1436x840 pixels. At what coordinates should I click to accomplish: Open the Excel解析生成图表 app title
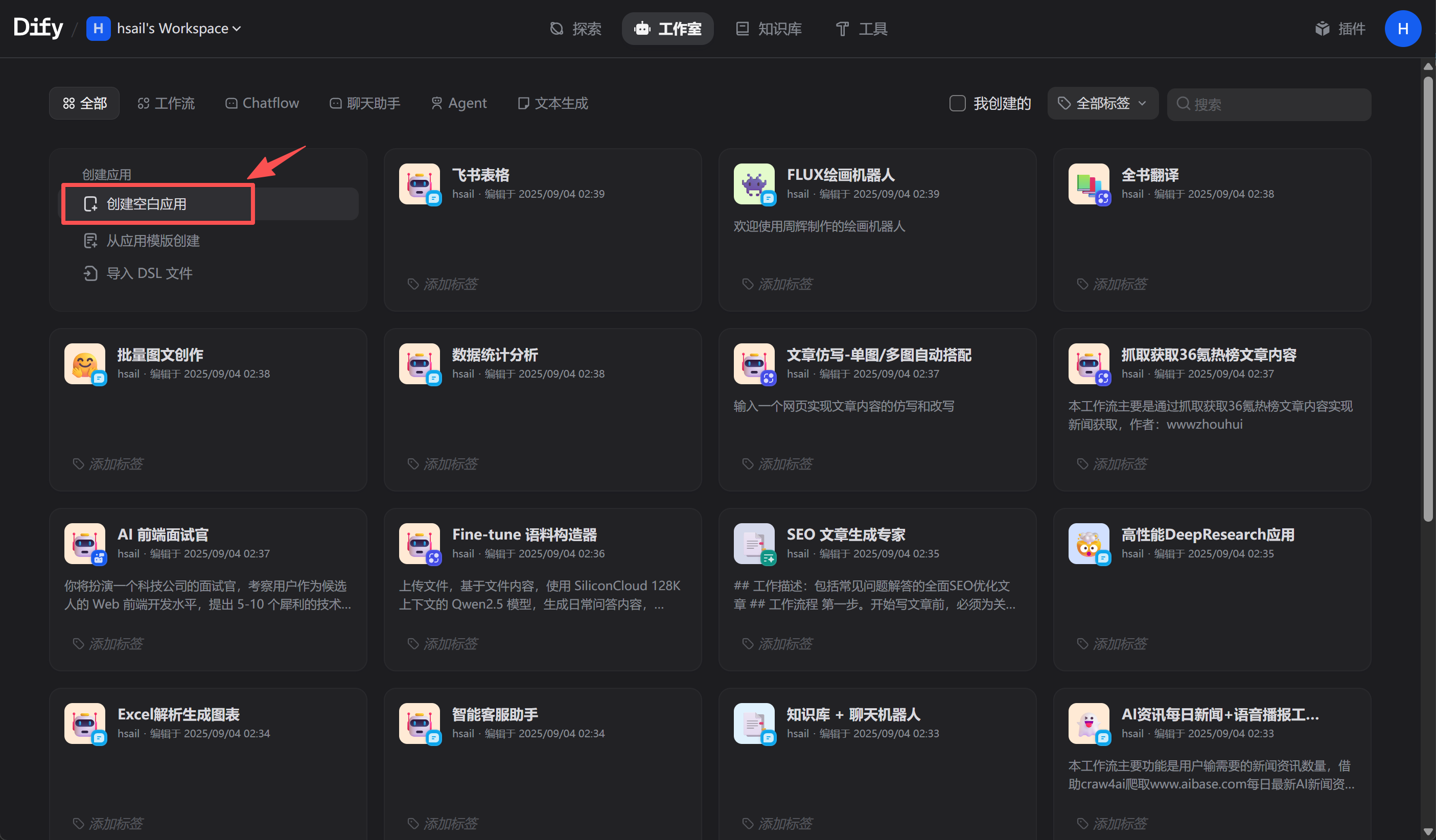click(x=178, y=714)
